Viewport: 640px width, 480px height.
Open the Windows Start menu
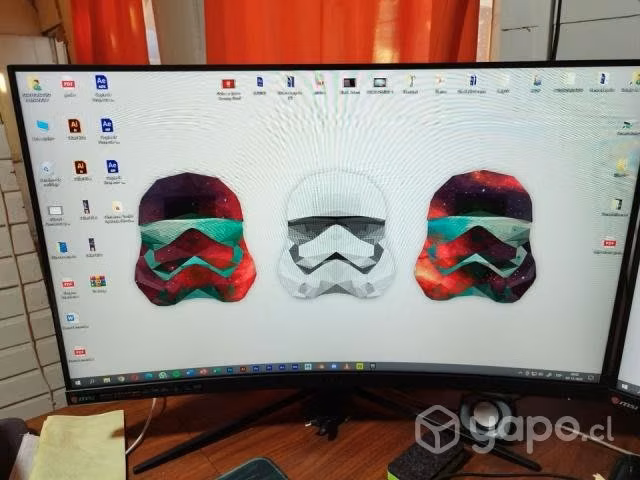click(78, 383)
